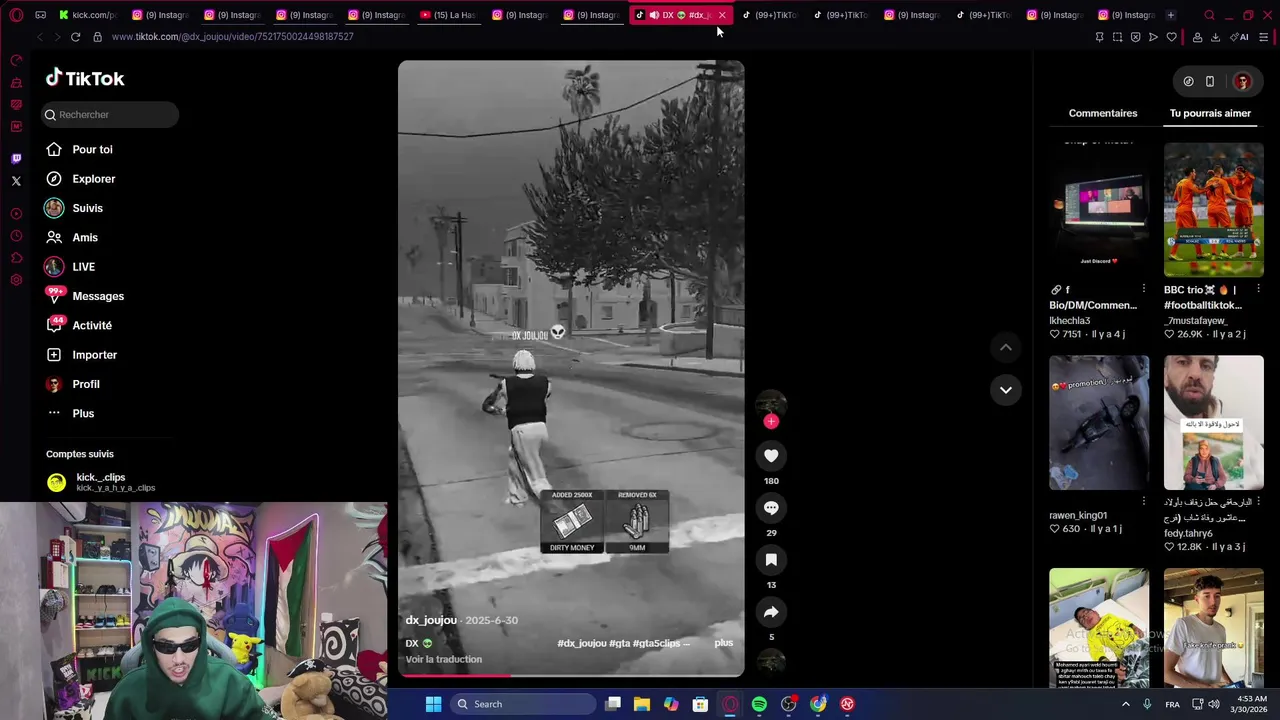Open options for BBC trio video
This screenshot has height=720, width=1280.
[x=1258, y=290]
